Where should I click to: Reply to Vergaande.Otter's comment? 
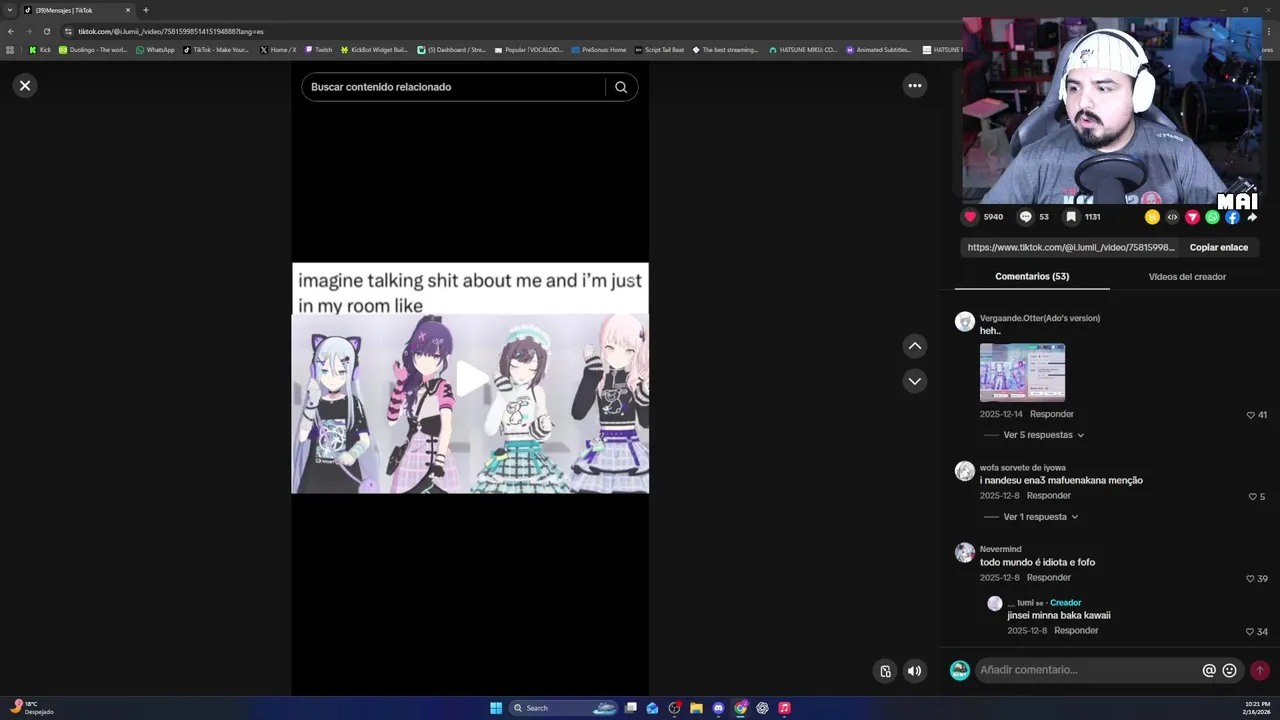pyautogui.click(x=1052, y=414)
